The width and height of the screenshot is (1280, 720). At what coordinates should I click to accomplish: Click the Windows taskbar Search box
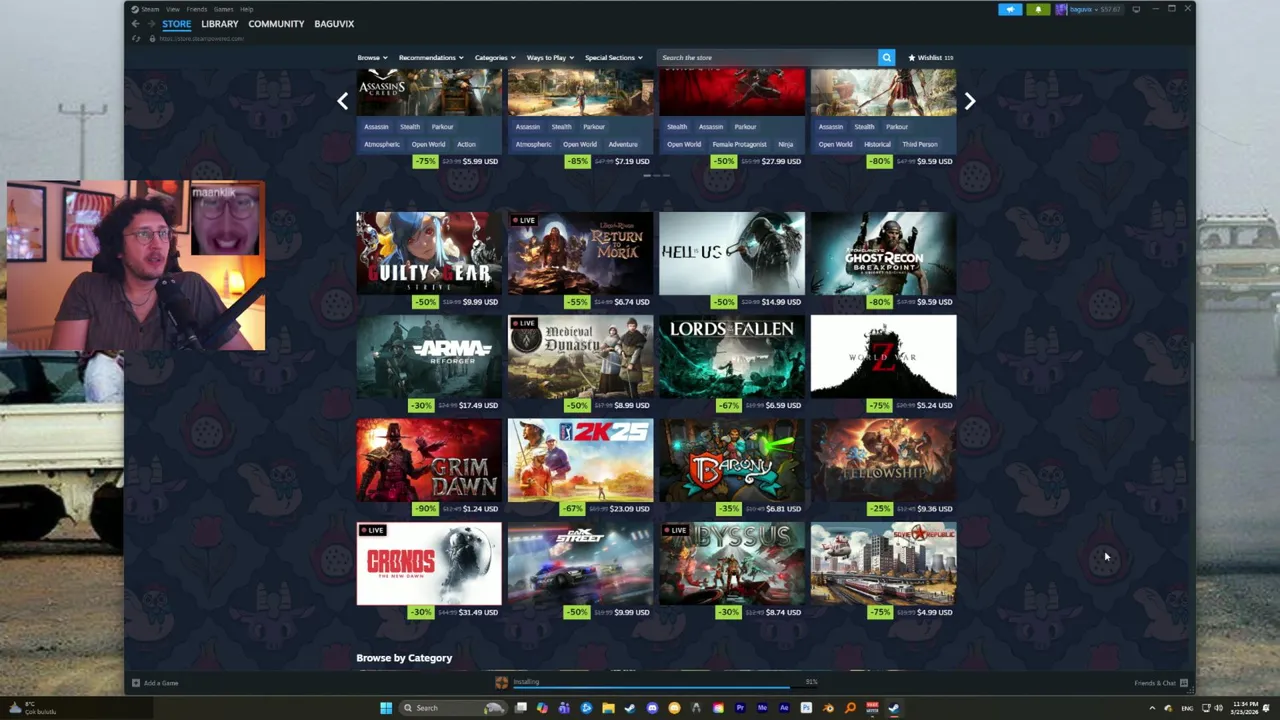[451, 708]
